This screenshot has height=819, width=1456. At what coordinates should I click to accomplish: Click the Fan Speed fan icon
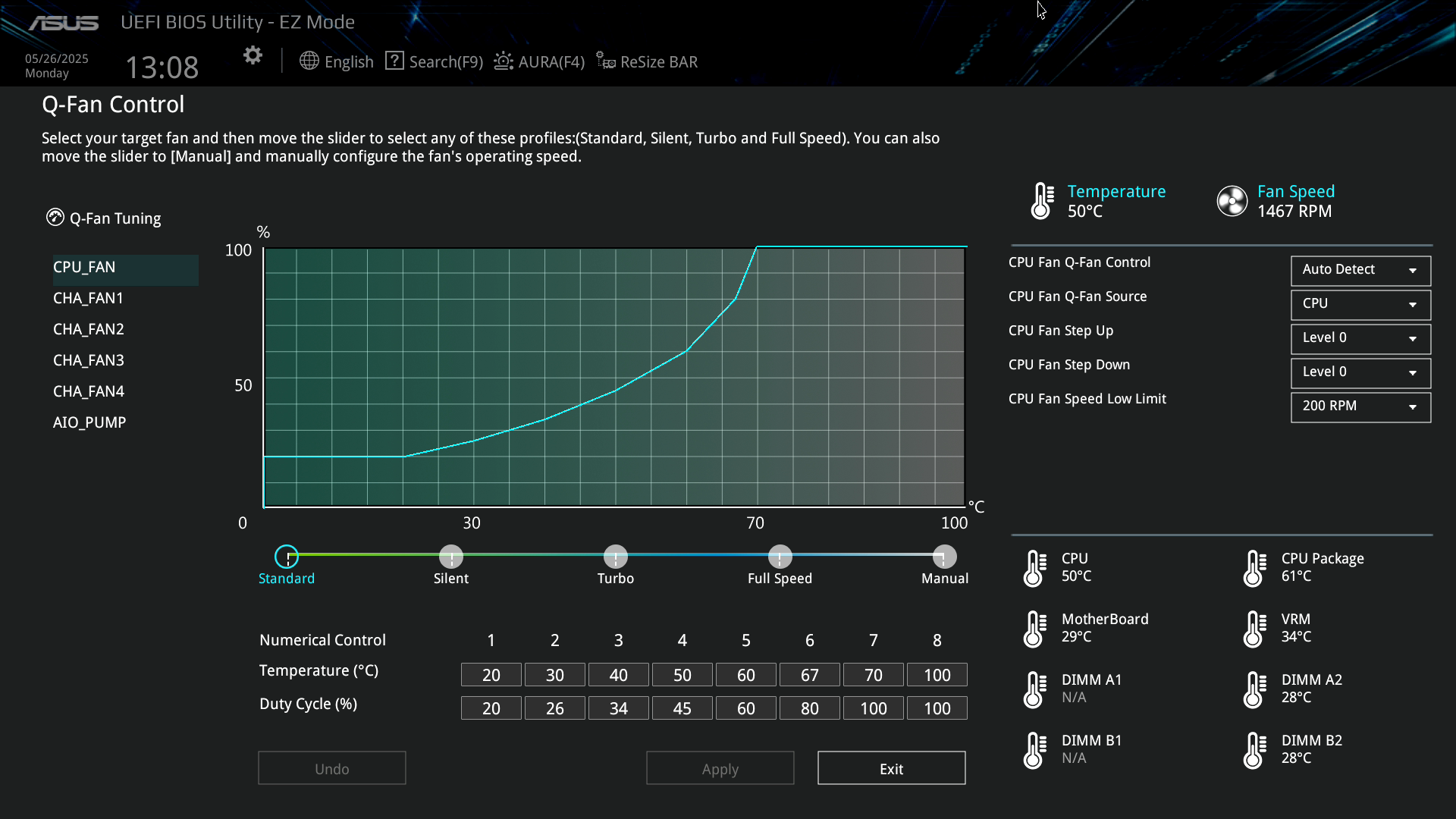pos(1232,201)
